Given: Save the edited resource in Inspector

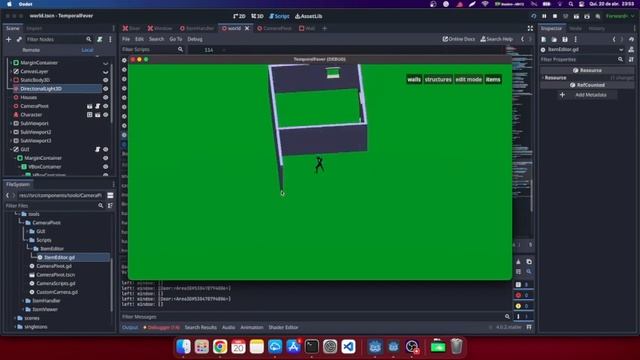Looking at the screenshot, I should point(565,40).
